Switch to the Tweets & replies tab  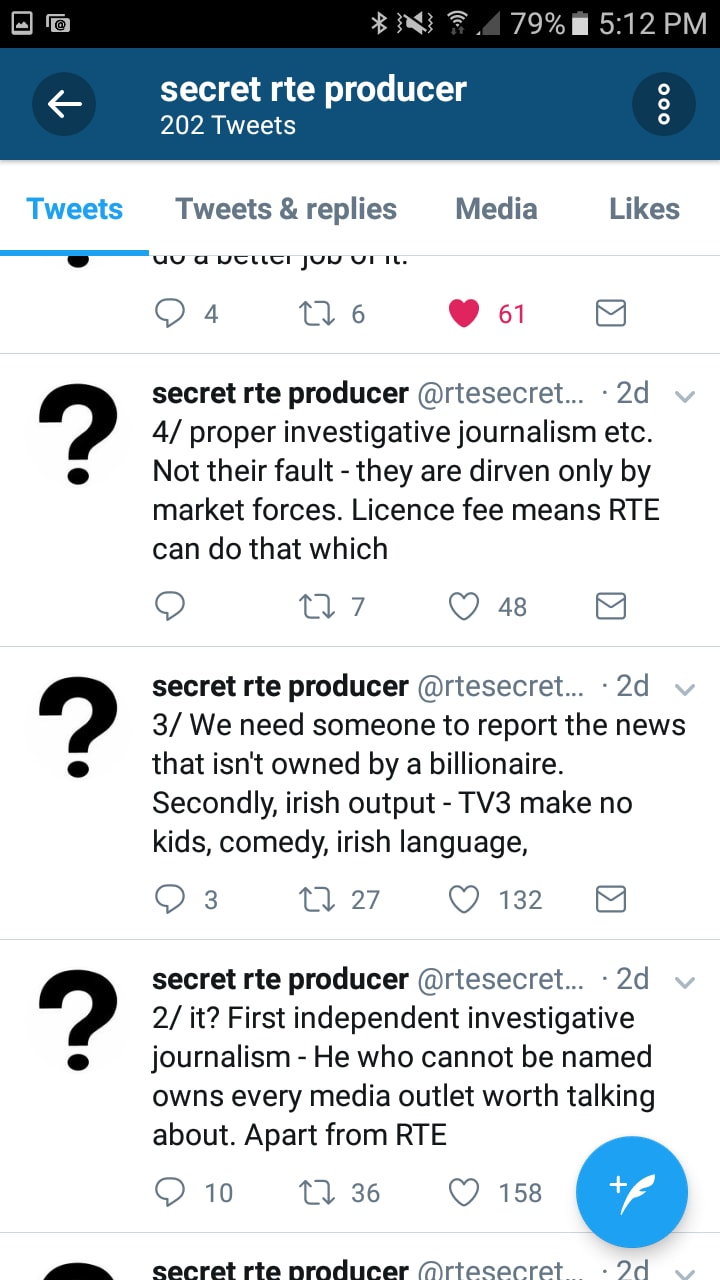pos(286,209)
